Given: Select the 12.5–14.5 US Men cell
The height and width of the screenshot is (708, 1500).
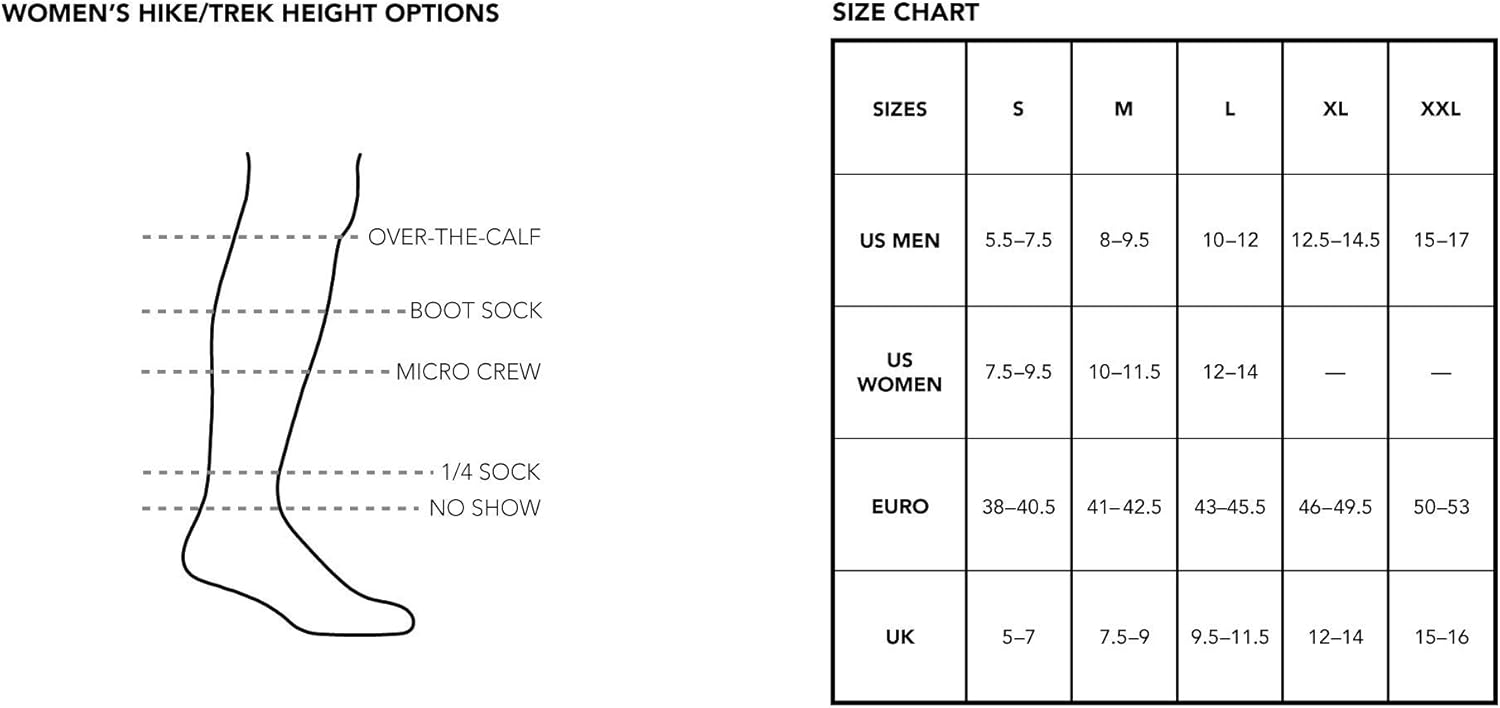Looking at the screenshot, I should click(x=1335, y=241).
